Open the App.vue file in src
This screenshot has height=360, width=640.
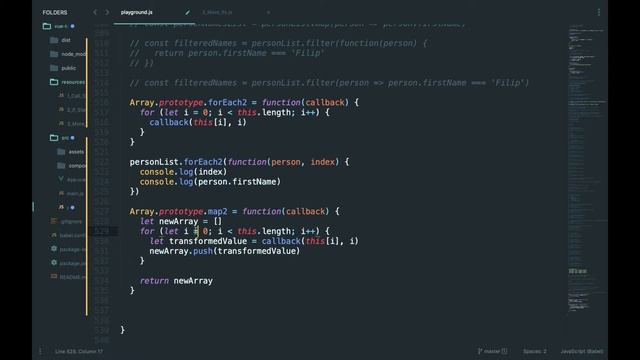click(73, 179)
